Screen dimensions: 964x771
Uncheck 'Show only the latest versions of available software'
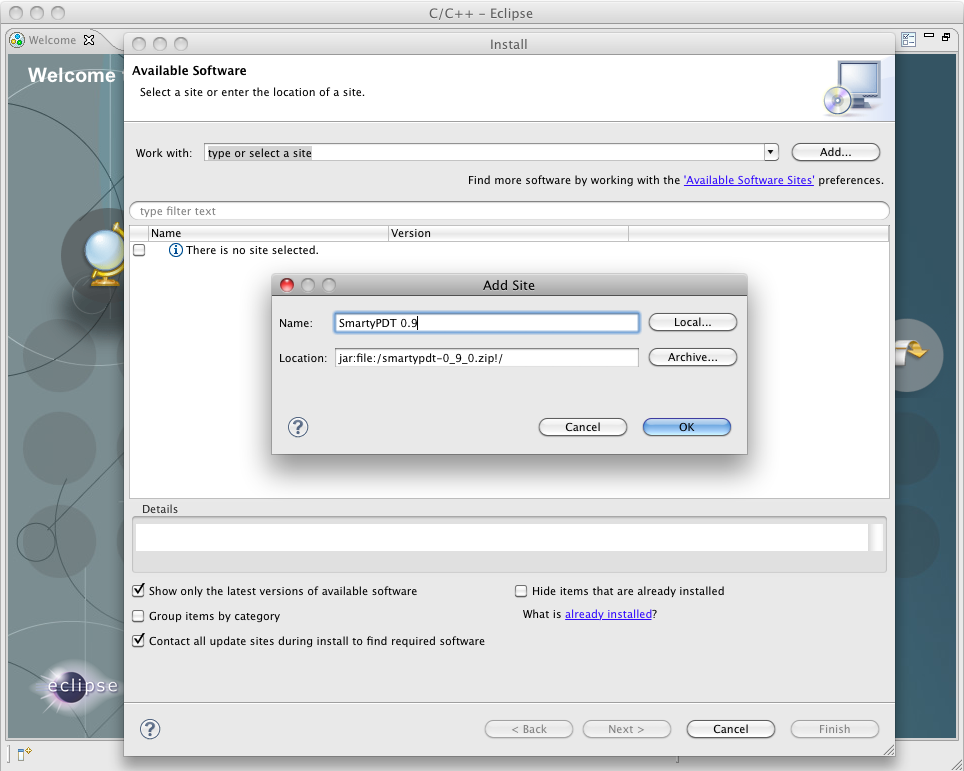[x=138, y=591]
